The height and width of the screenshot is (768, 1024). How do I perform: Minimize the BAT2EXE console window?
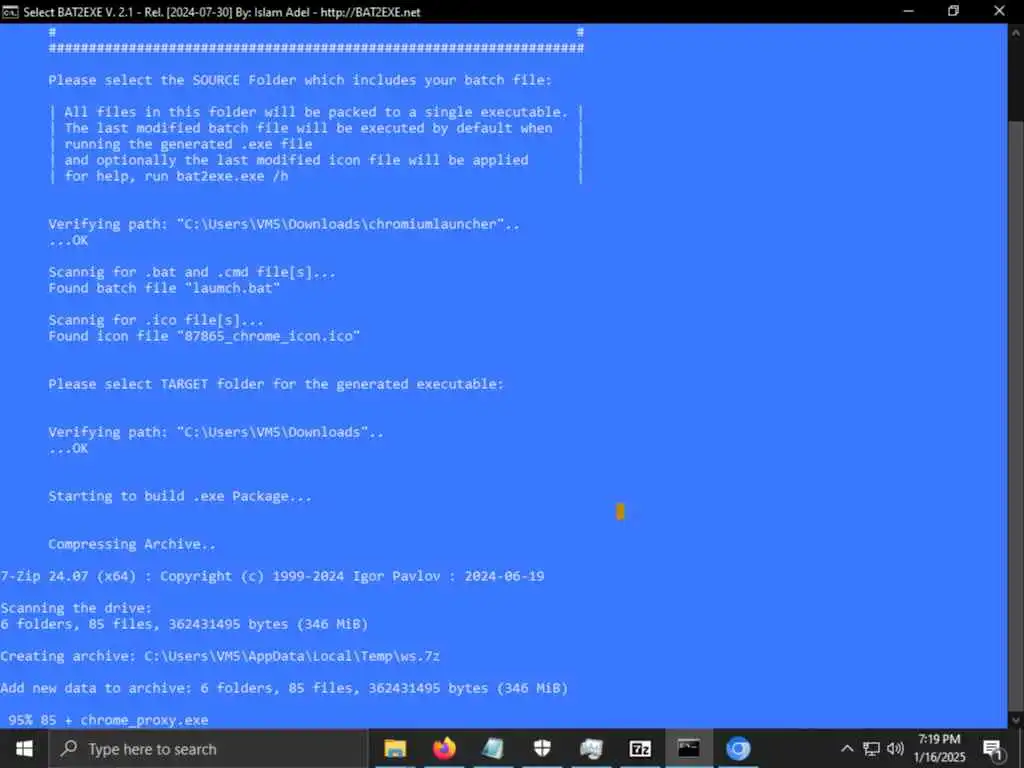coord(908,11)
